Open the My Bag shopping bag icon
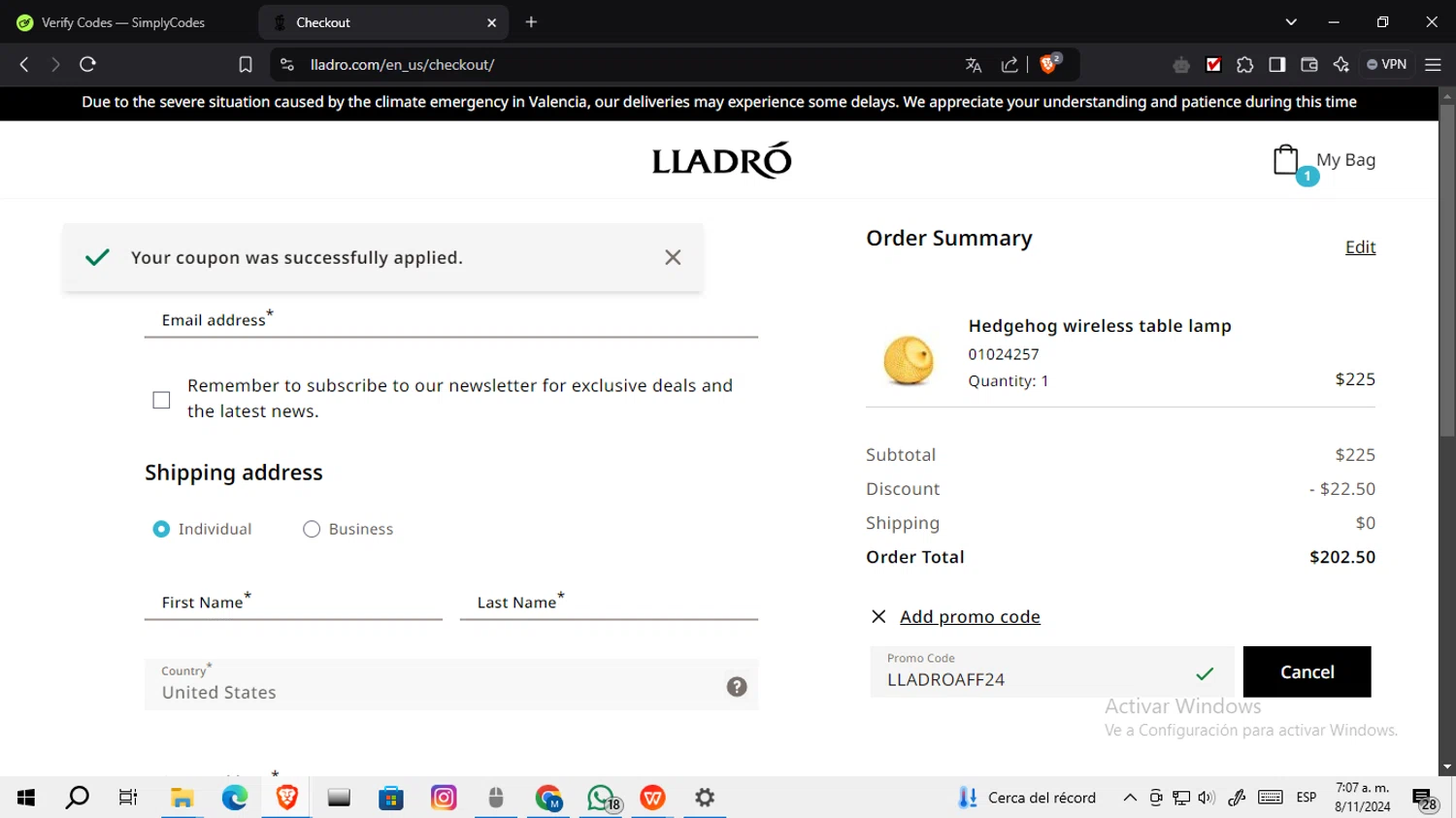 pyautogui.click(x=1286, y=160)
